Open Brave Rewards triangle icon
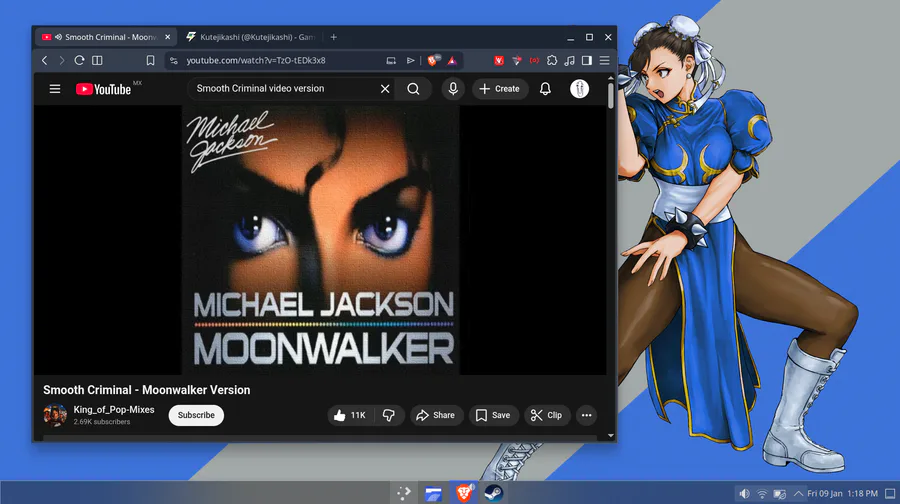The width and height of the screenshot is (900, 504). click(x=452, y=60)
